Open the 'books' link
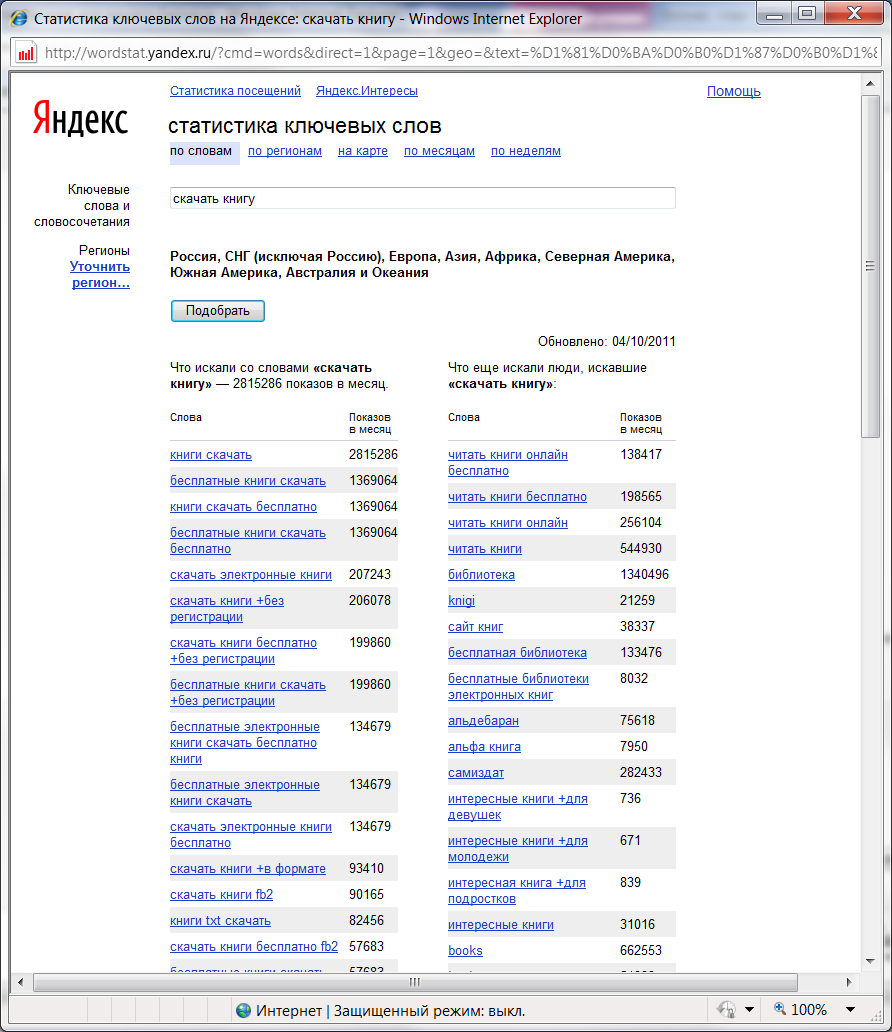Viewport: 892px width, 1032px height. [x=465, y=950]
